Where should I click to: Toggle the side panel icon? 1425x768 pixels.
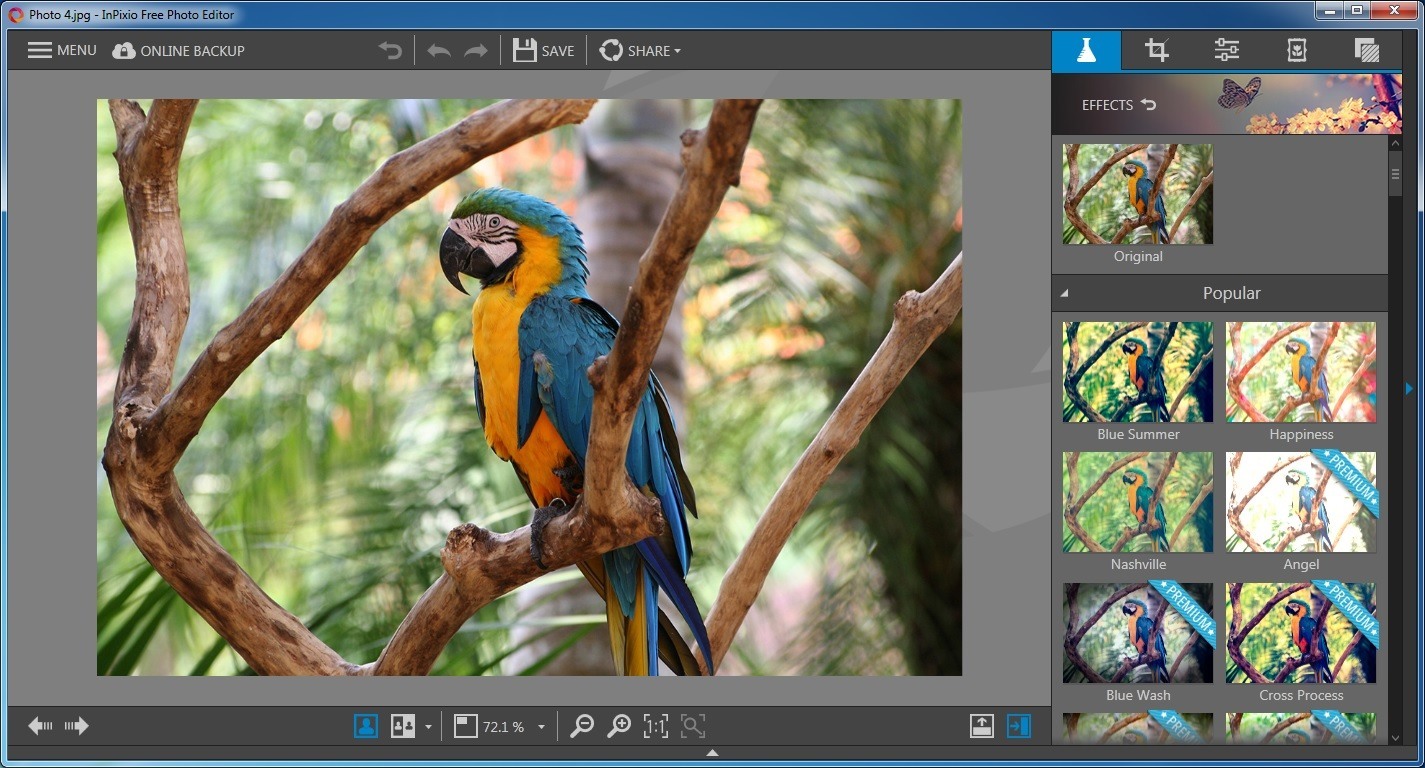[1019, 726]
